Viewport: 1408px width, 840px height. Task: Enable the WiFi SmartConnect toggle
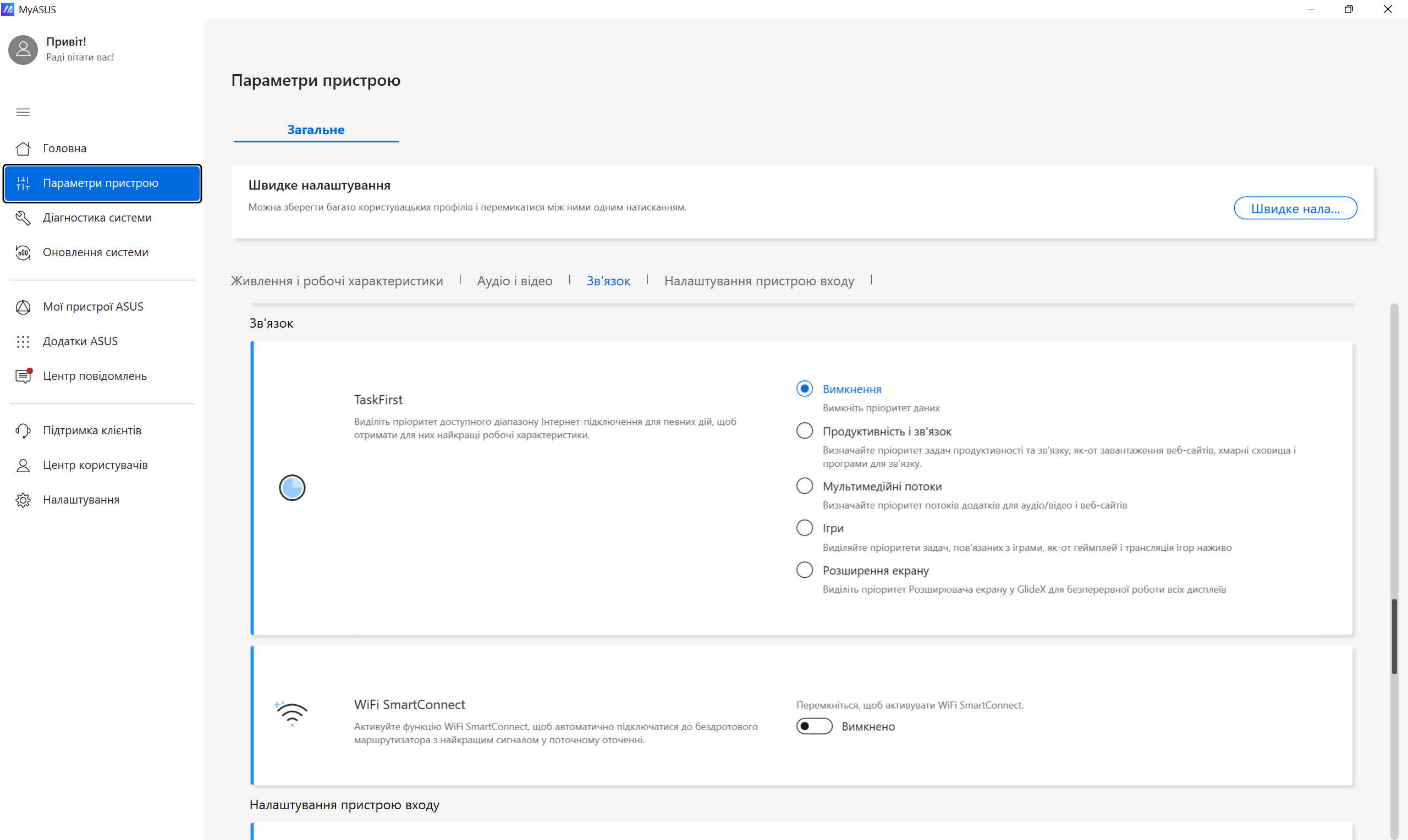(813, 726)
